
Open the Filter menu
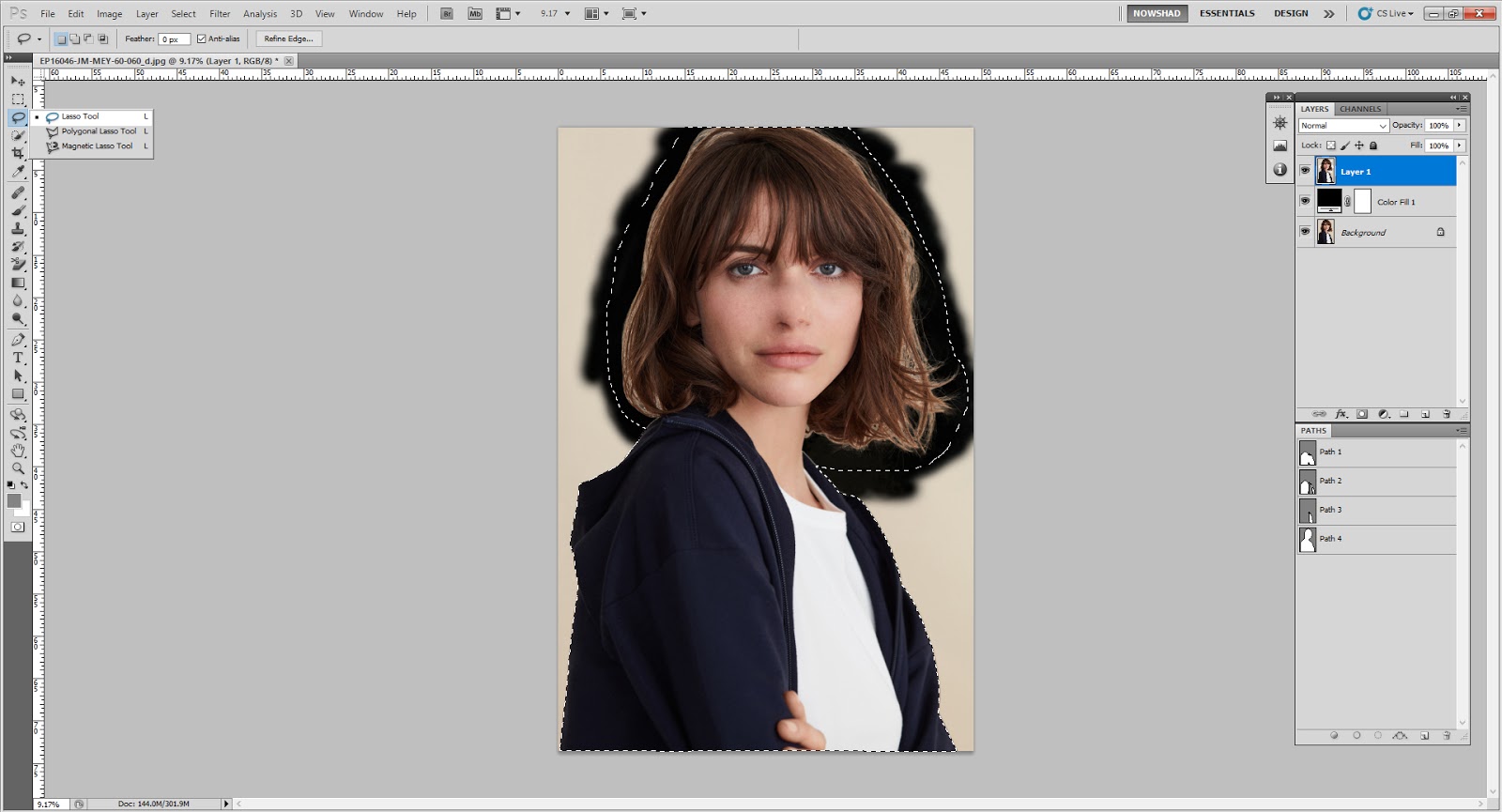(220, 14)
